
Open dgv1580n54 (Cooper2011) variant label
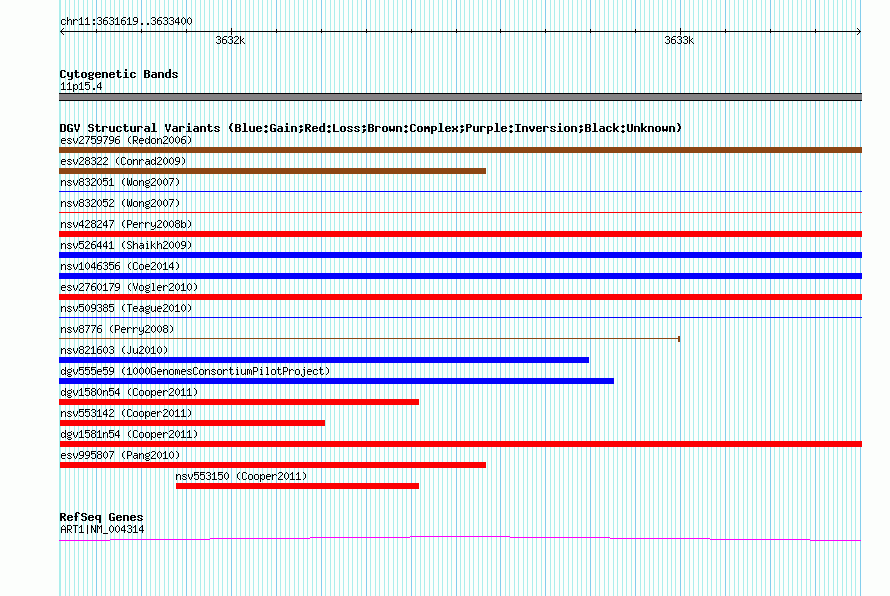click(129, 392)
